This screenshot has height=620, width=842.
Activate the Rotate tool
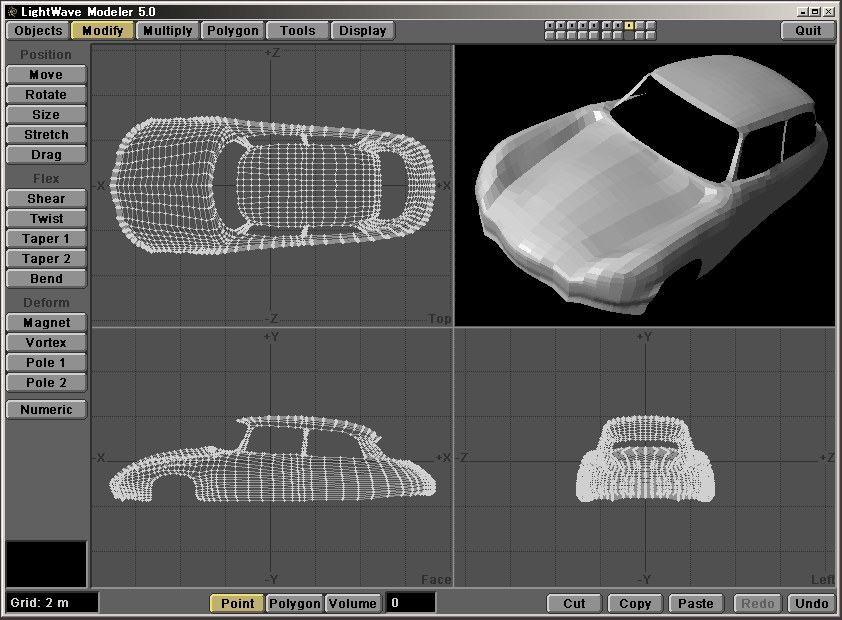(x=46, y=95)
